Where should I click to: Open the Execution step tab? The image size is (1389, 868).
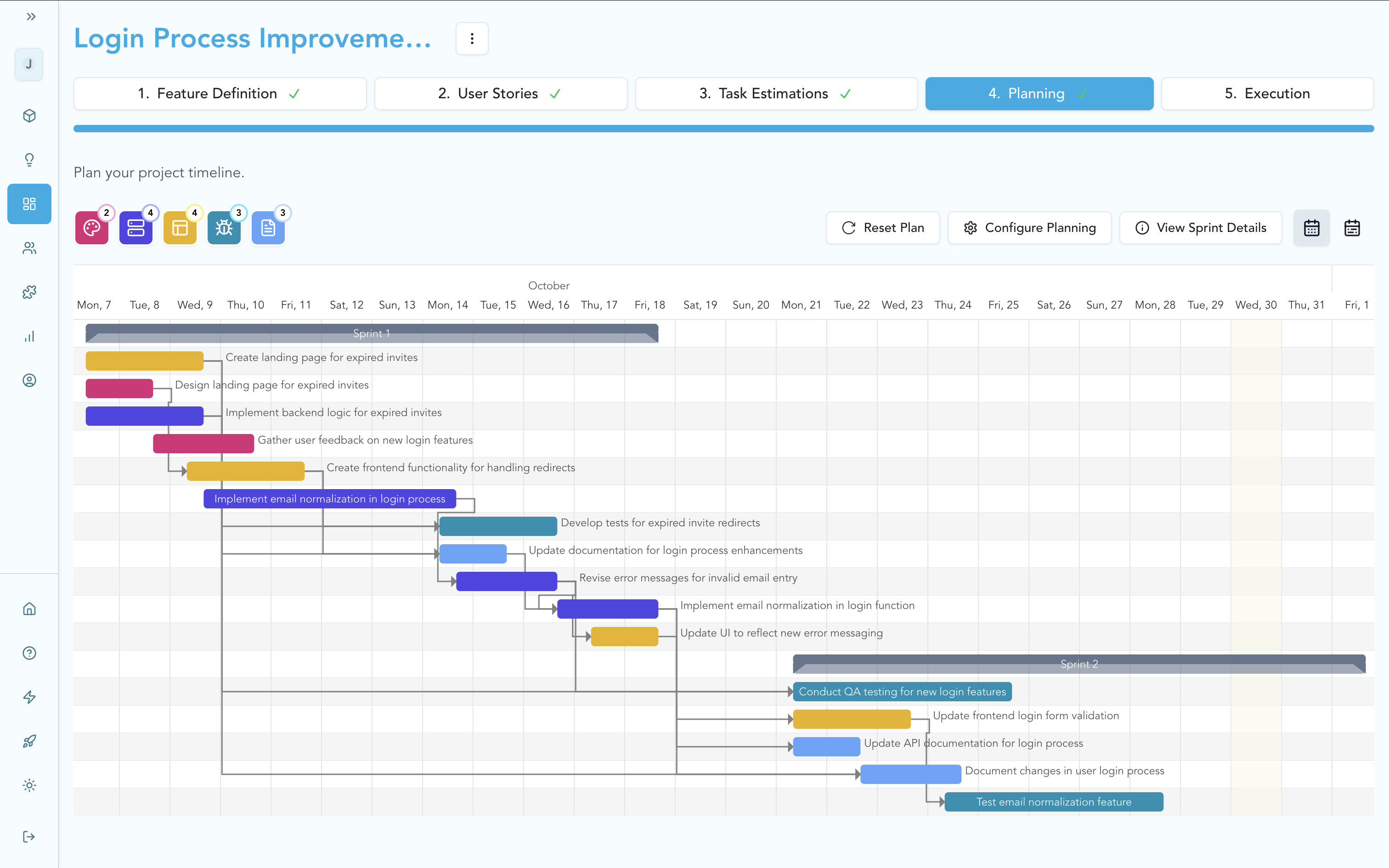[x=1267, y=94]
